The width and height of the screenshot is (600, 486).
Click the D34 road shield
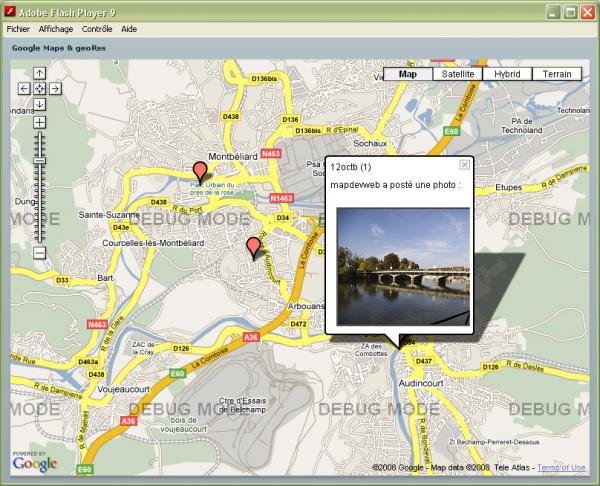pyautogui.click(x=283, y=218)
